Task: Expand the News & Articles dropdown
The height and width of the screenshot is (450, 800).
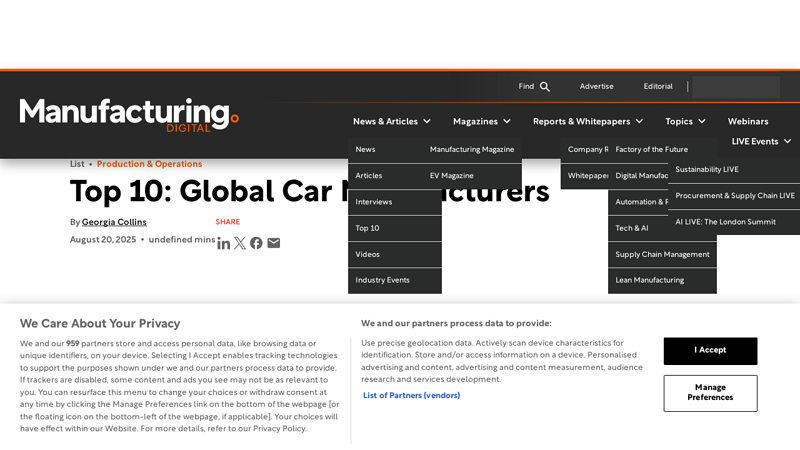Action: [392, 121]
